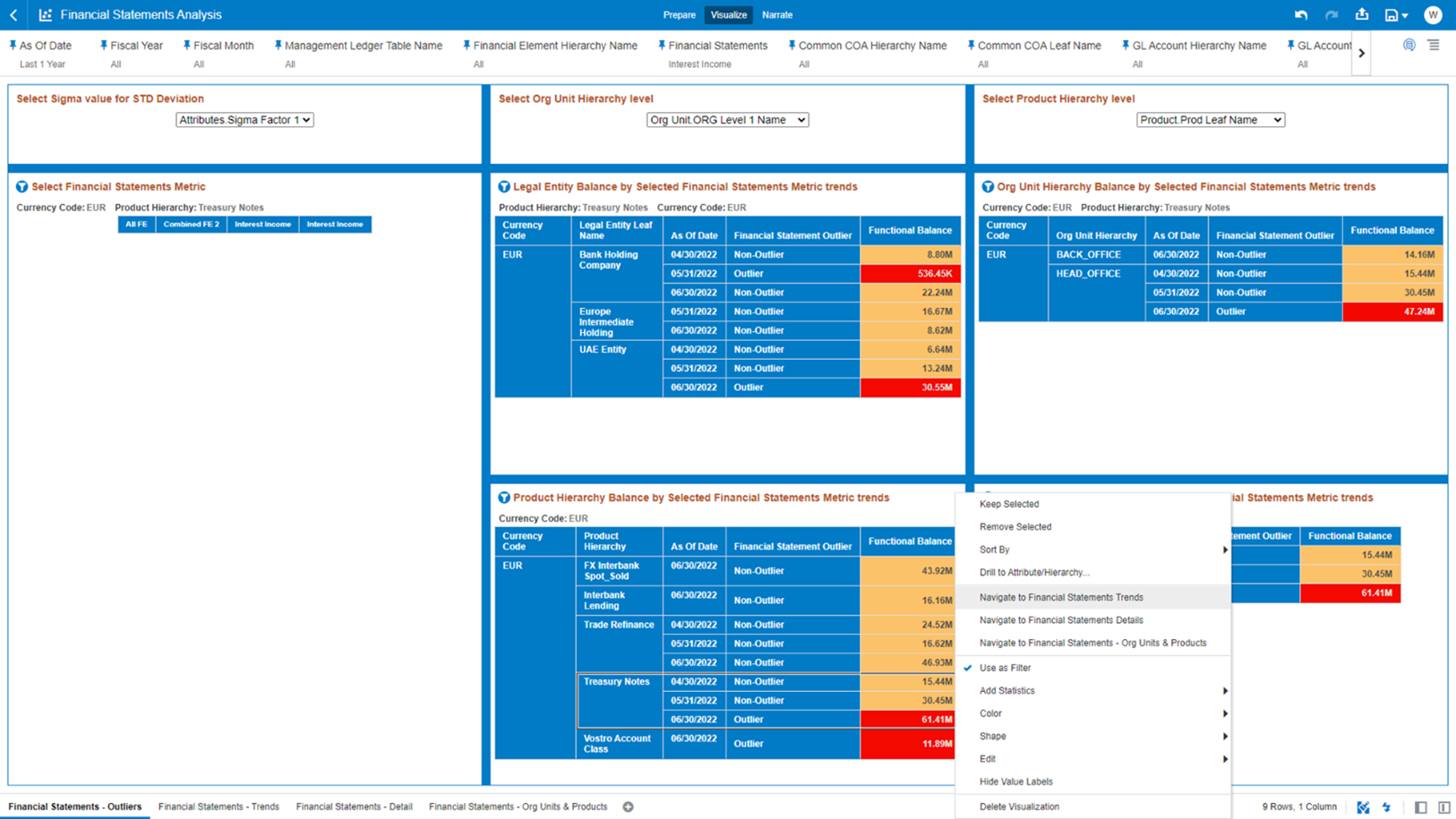The image size is (1456, 819).
Task: Add a new canvas with the plus button
Action: tap(629, 806)
